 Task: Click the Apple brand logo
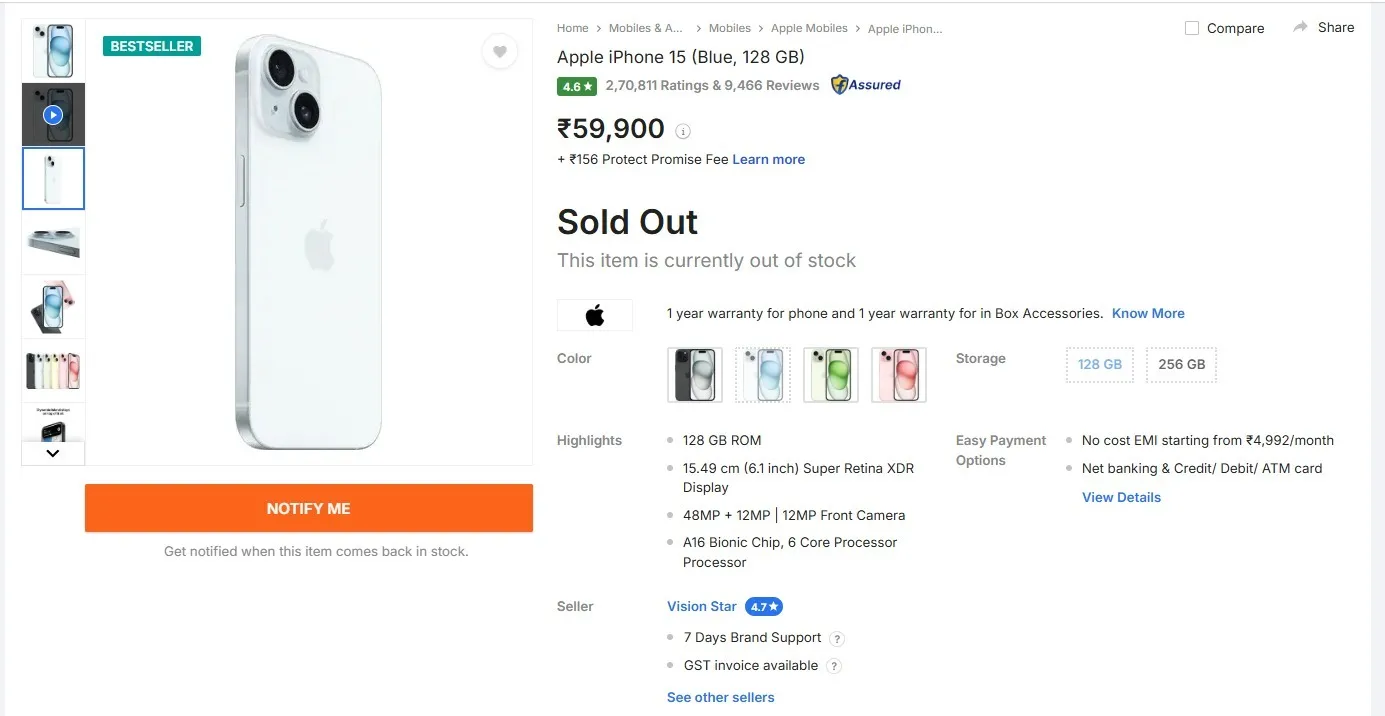pos(595,316)
